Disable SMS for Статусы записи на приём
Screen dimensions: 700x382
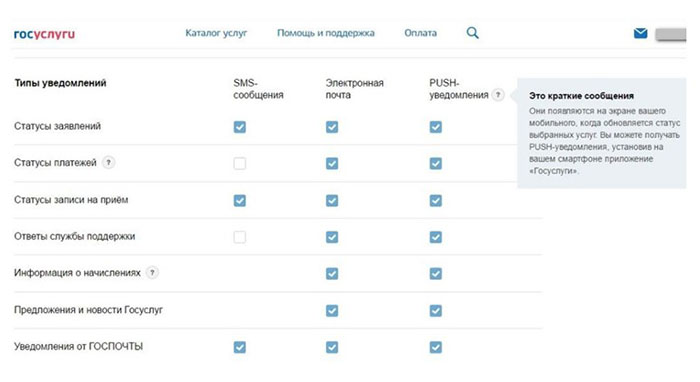tap(240, 201)
